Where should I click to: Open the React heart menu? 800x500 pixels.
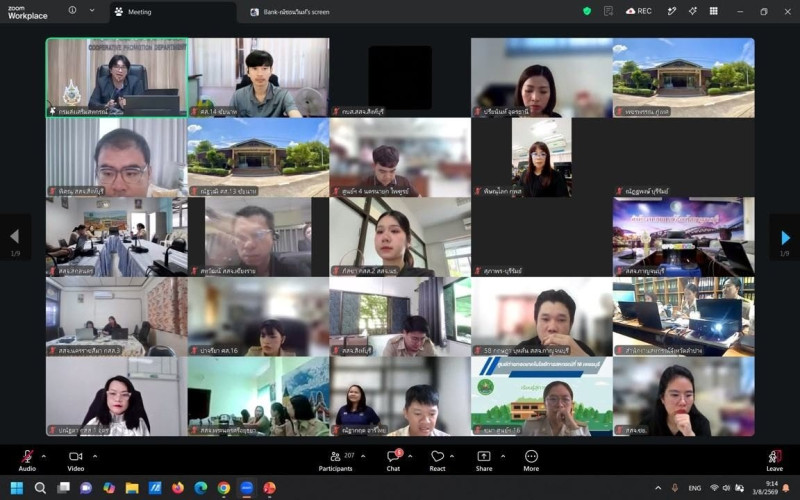tap(437, 460)
